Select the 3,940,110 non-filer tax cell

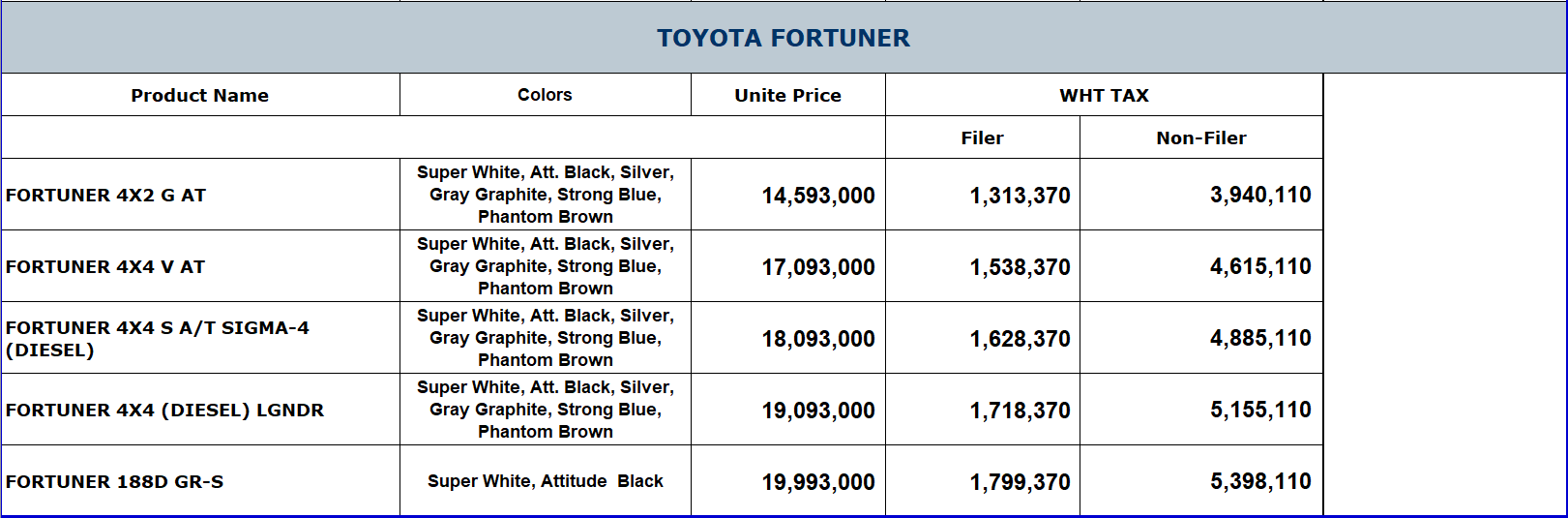[1201, 195]
